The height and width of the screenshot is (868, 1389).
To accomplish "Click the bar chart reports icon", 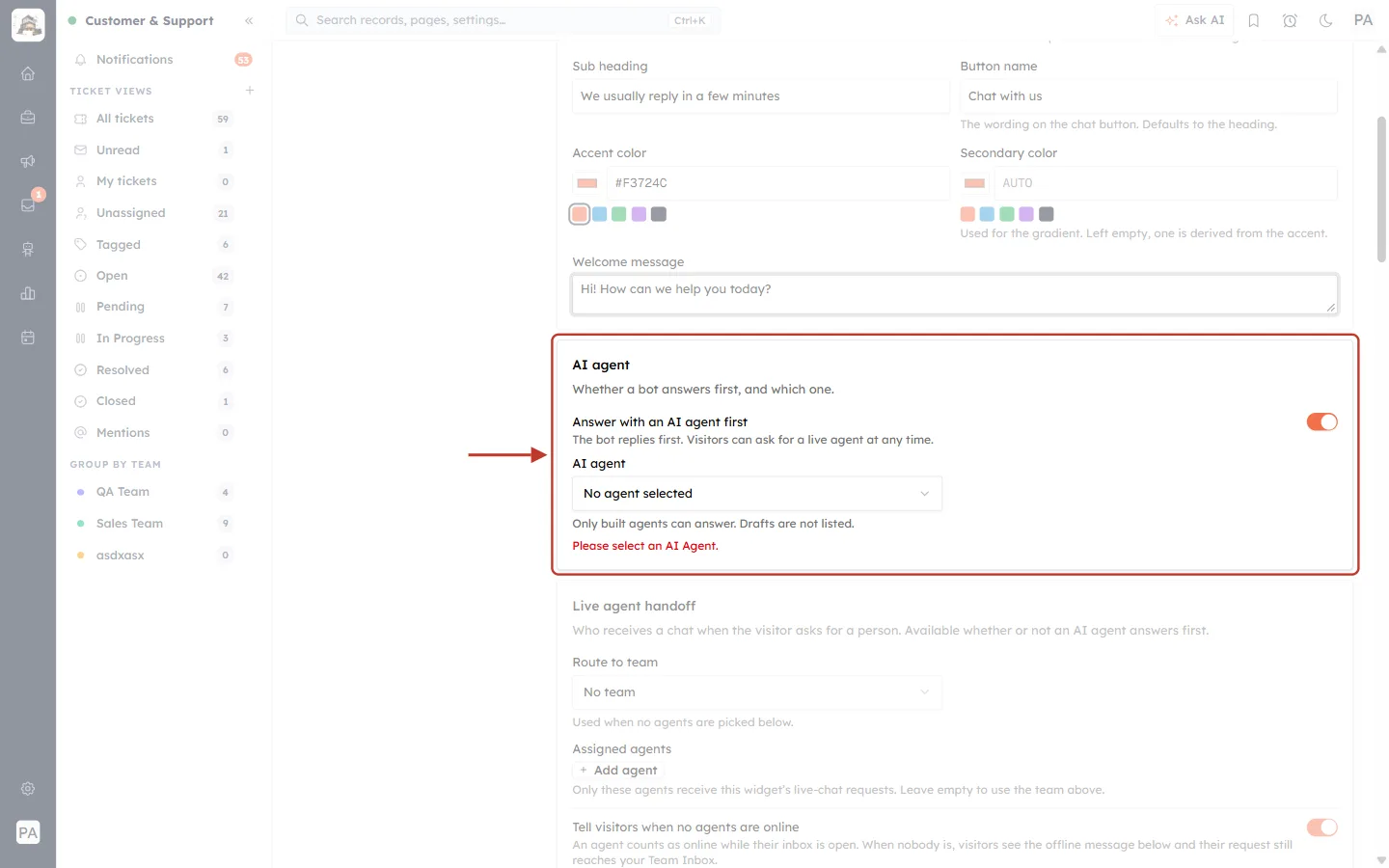I will point(28,293).
